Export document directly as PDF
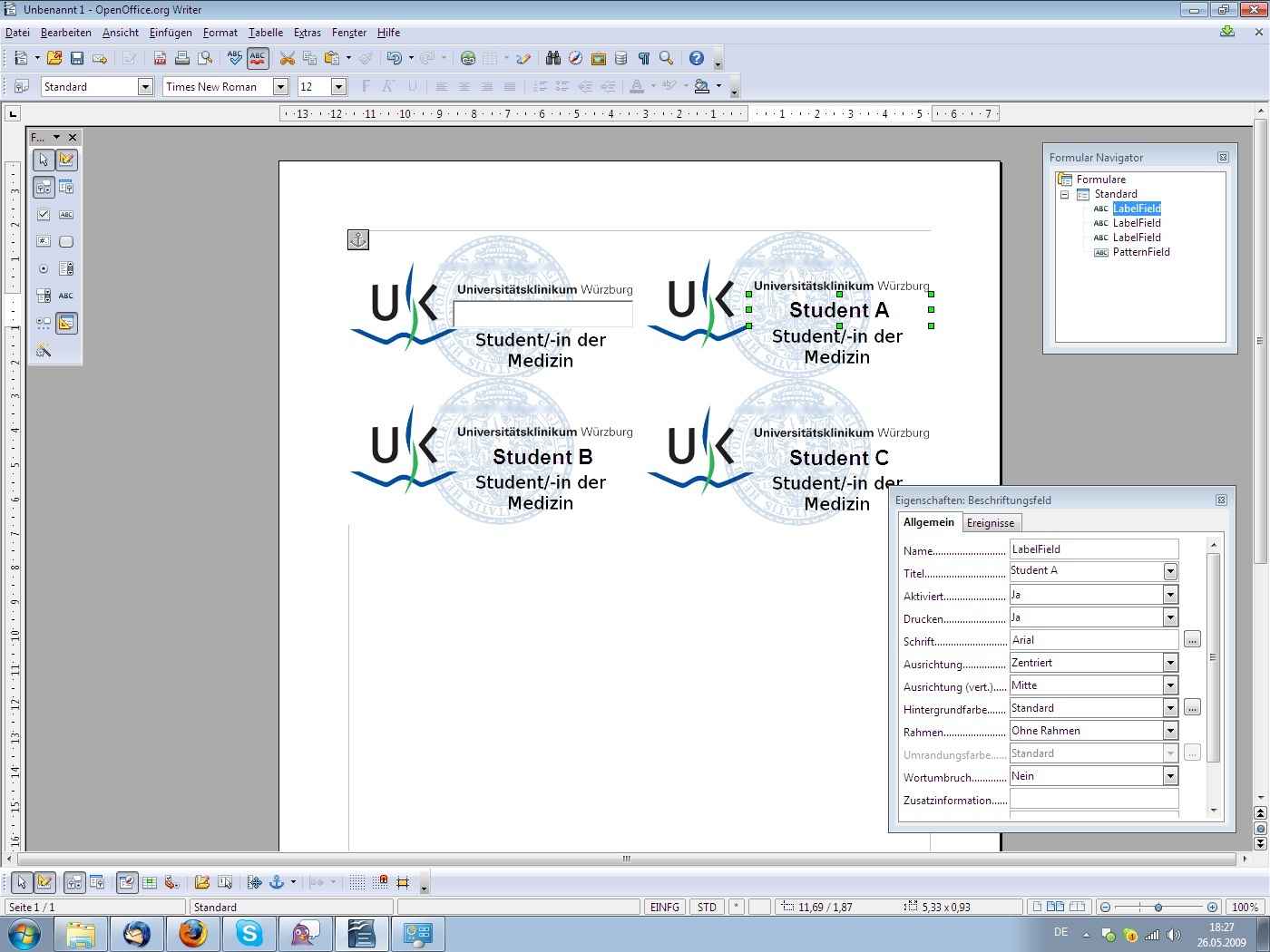 160,58
